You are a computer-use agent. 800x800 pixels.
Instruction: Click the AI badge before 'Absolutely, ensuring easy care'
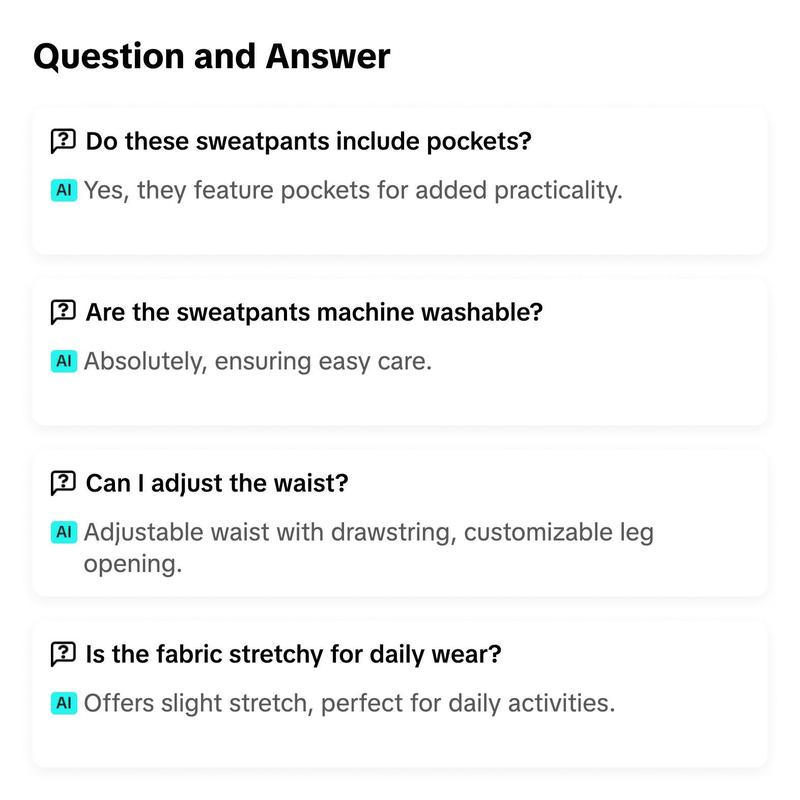64,361
